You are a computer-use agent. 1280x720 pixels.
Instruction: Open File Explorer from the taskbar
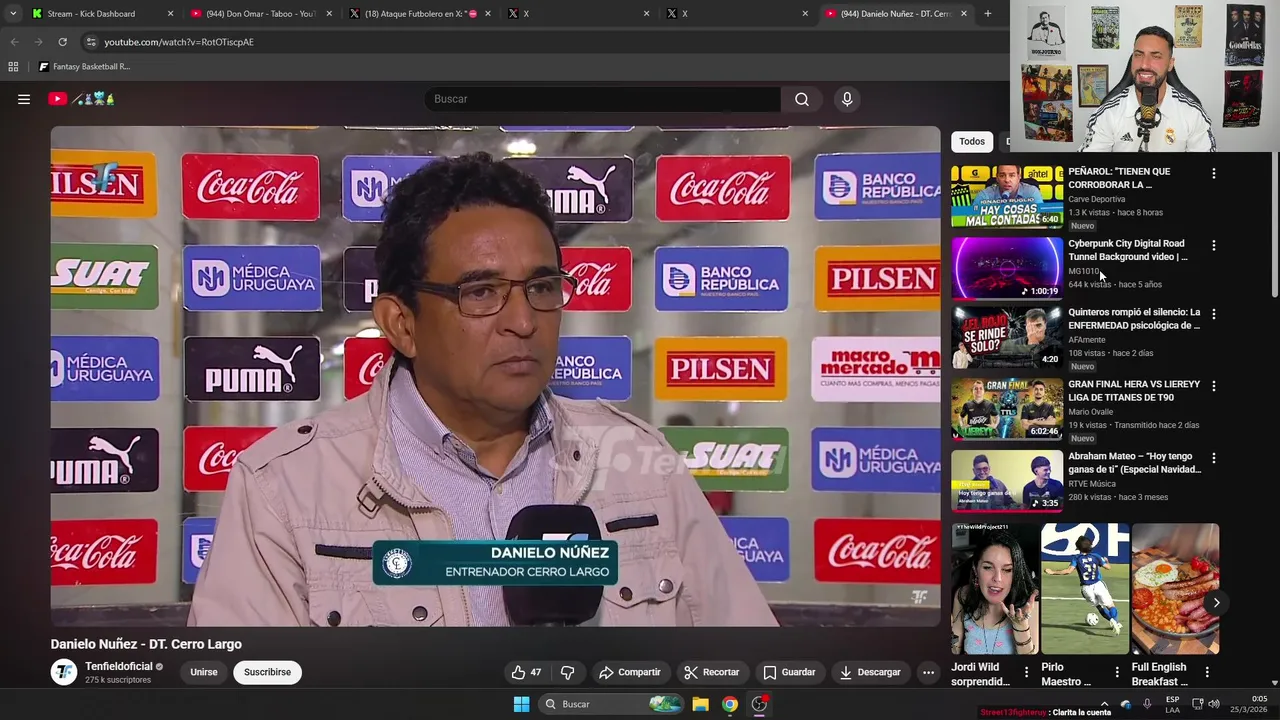click(700, 704)
